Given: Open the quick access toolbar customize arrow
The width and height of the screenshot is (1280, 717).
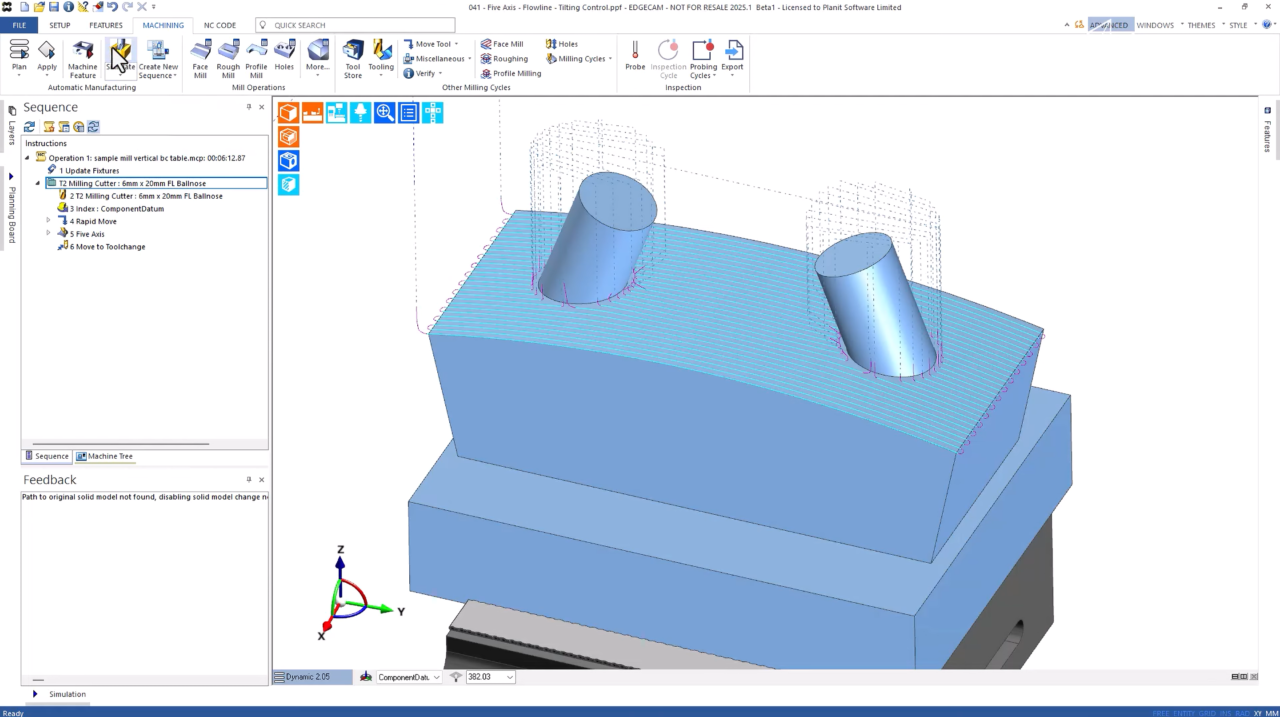Looking at the screenshot, I should pos(156,7).
